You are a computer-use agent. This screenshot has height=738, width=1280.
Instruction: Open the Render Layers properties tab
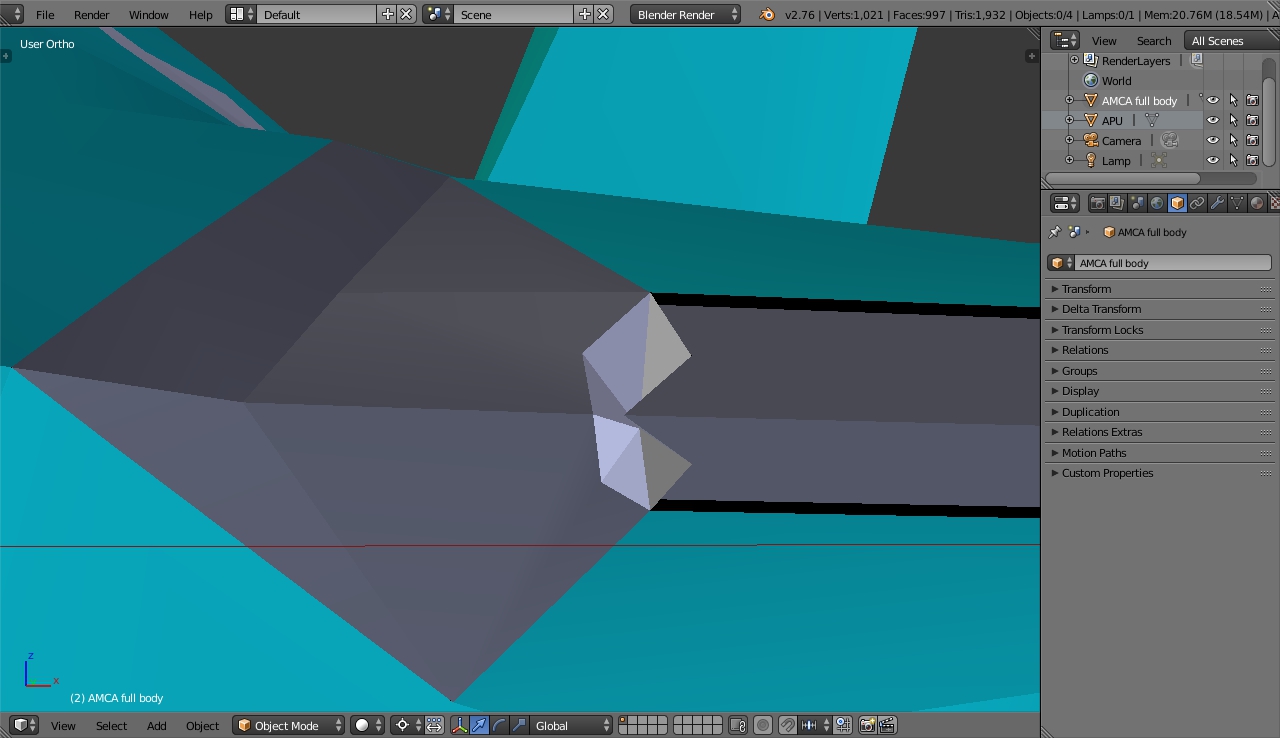1117,203
